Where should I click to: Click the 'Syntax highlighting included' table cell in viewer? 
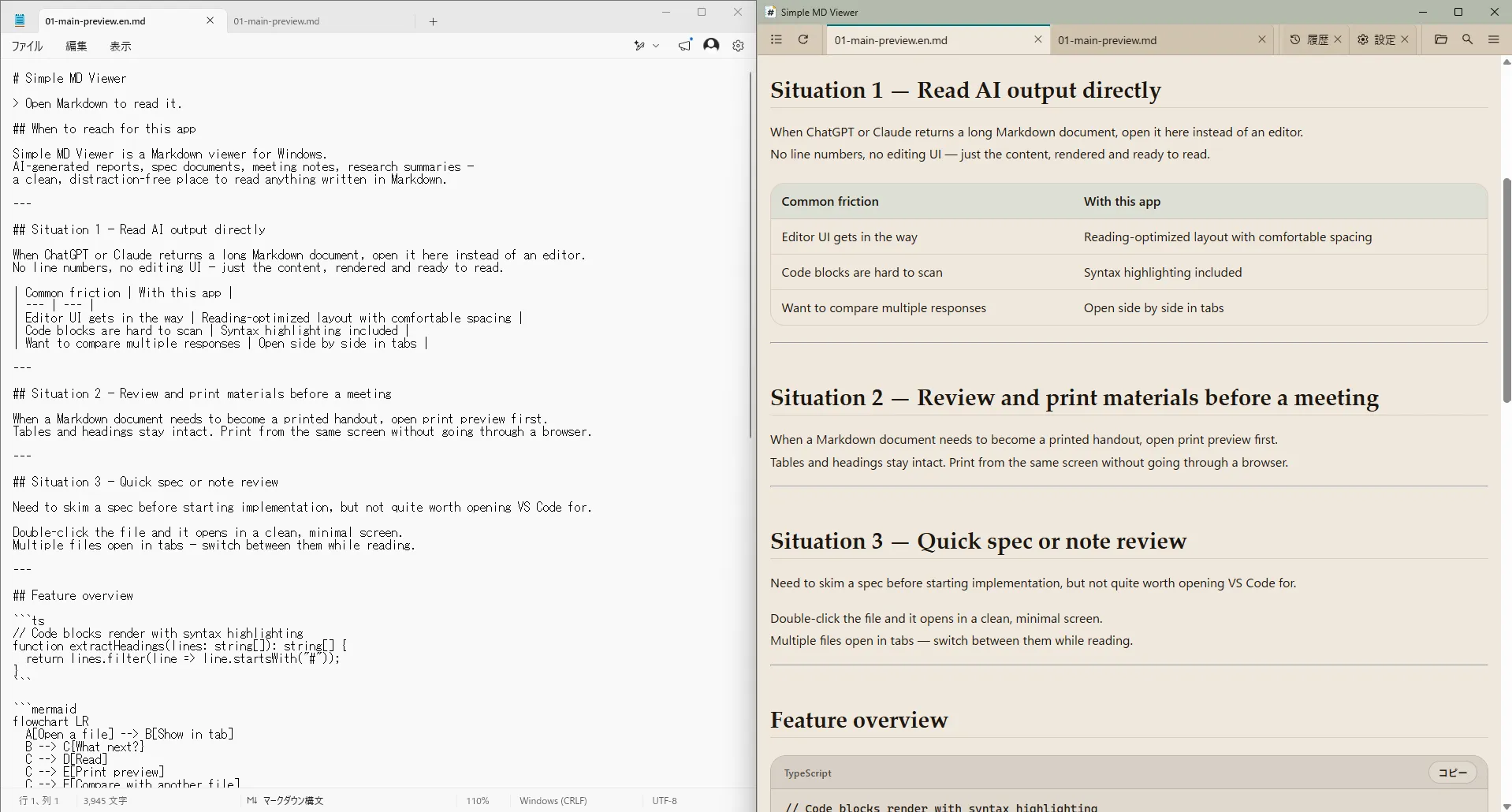[x=1162, y=272]
